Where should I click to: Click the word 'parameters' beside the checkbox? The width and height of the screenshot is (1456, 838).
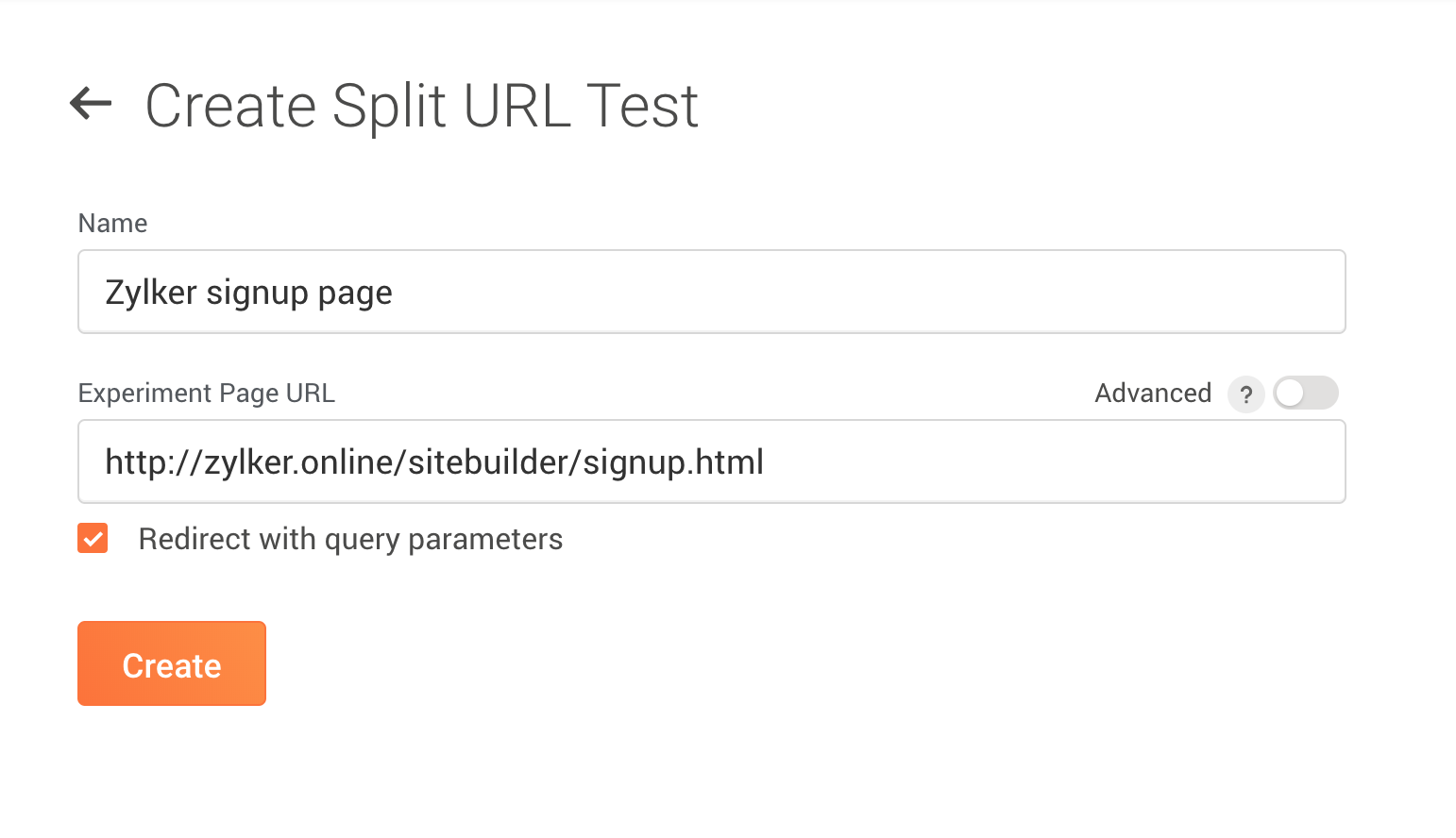click(485, 540)
